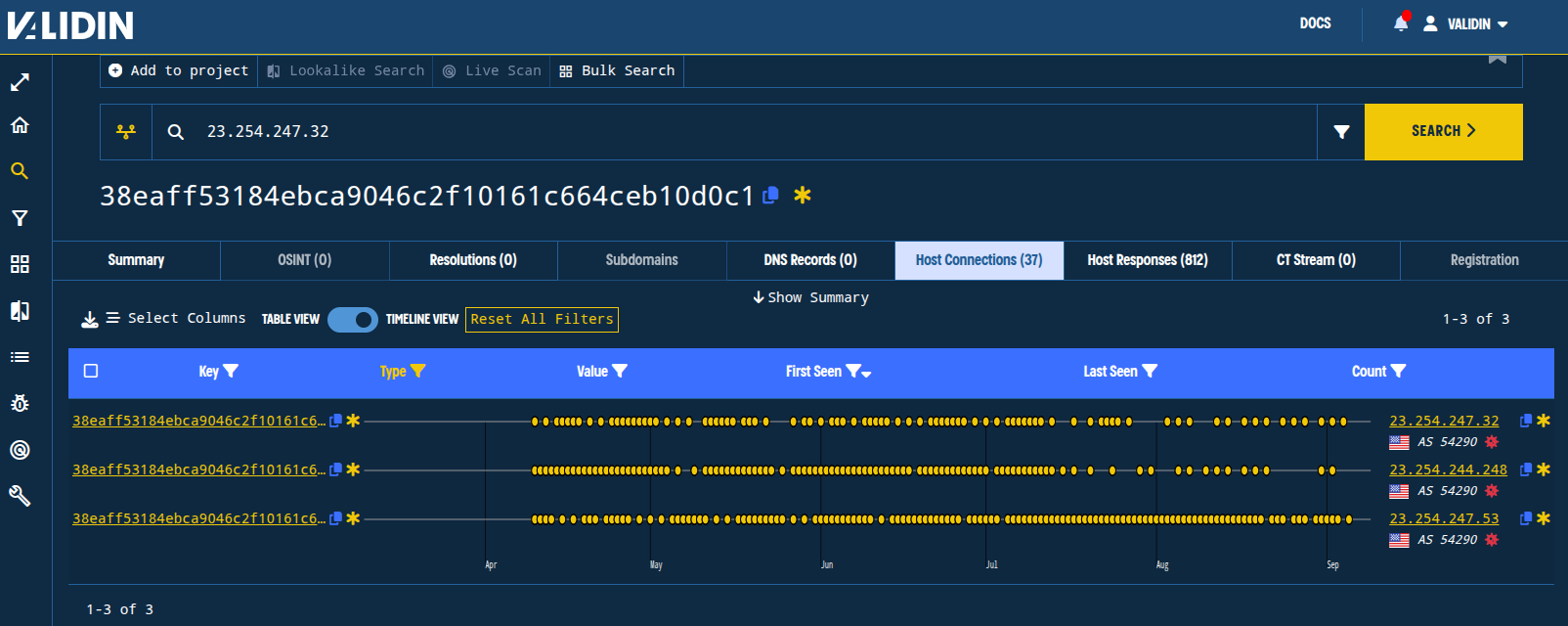This screenshot has height=626, width=1568.
Task: Switch to the Host Connections (37) tab
Action: tap(980, 260)
